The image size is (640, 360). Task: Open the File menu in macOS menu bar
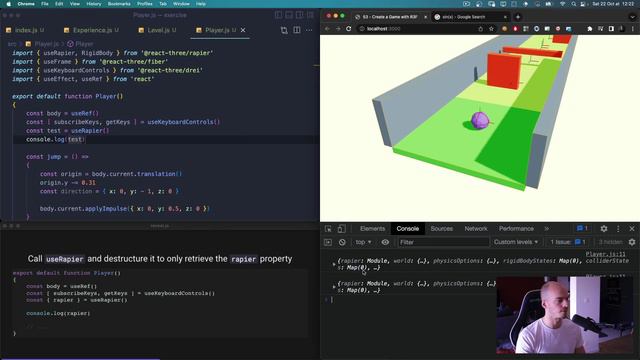tap(44, 4)
